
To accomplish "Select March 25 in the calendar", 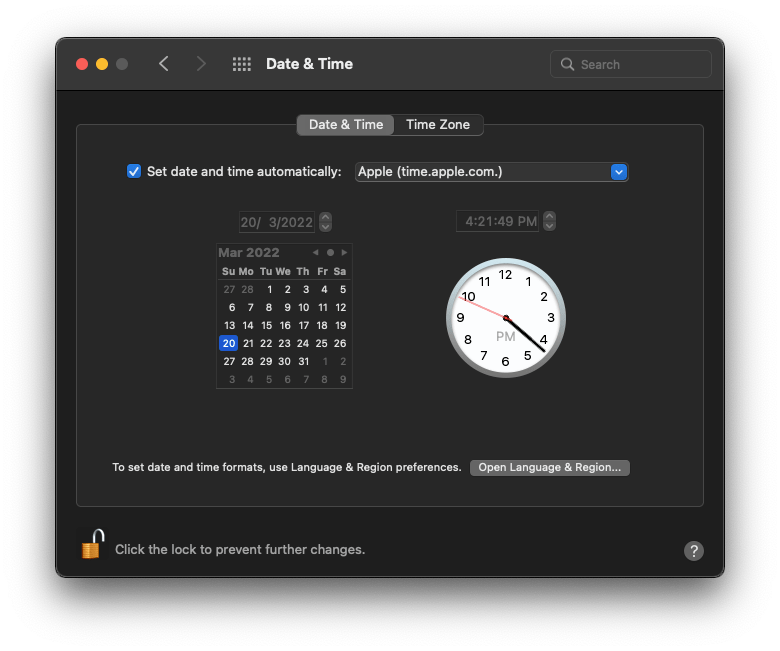I will 322,343.
